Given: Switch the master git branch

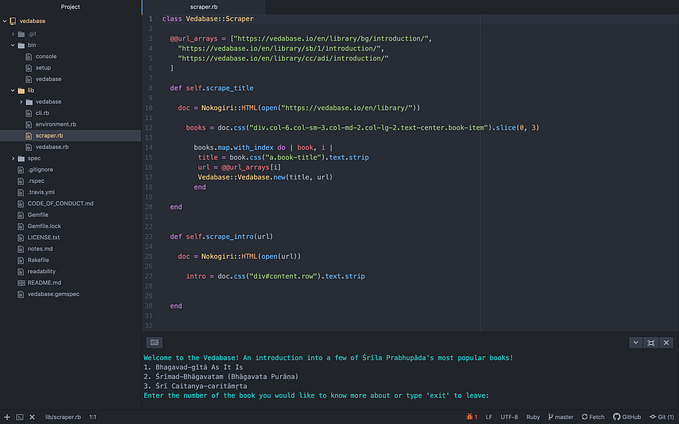Looking at the screenshot, I should pyautogui.click(x=561, y=417).
